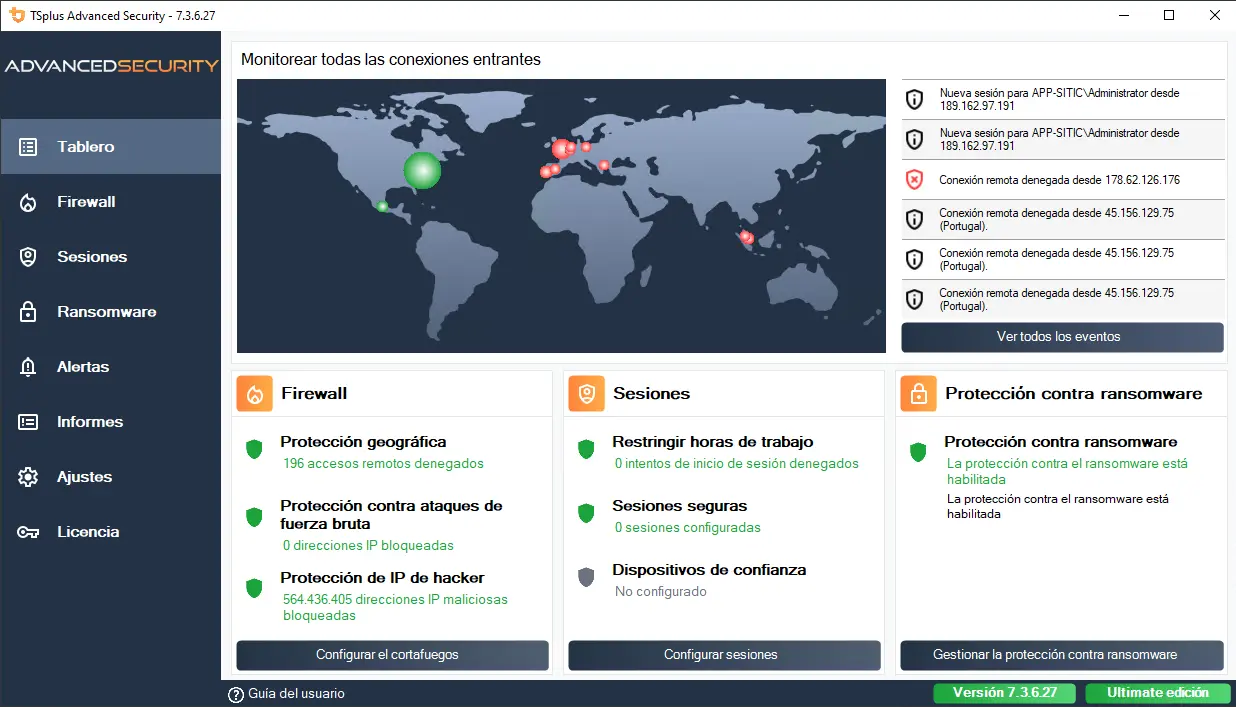1236x707 pixels.
Task: Click Ver todos los eventos button
Action: (1062, 337)
